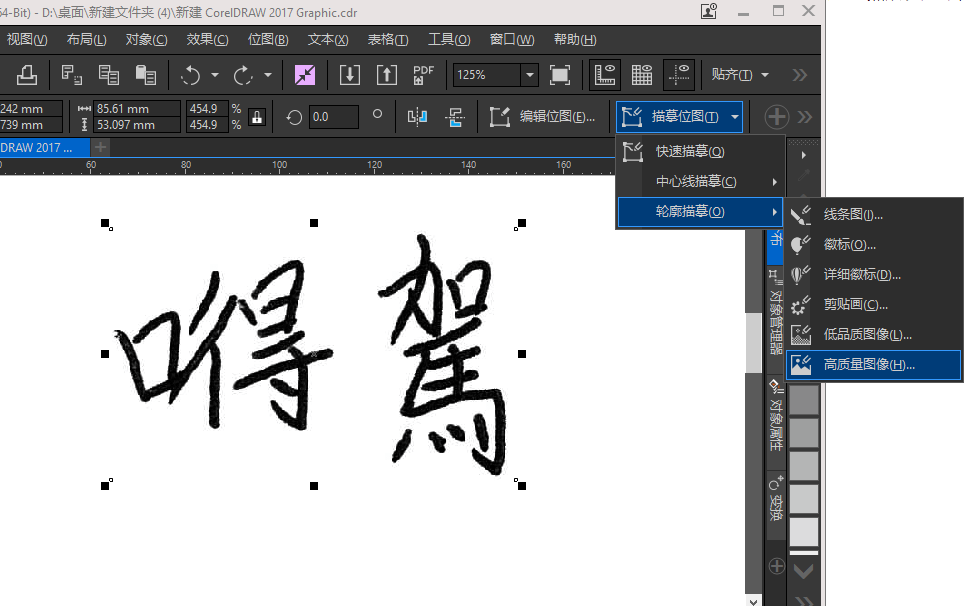This screenshot has height=606, width=969.
Task: Choose 线条图 outline trace option
Action: pyautogui.click(x=874, y=214)
